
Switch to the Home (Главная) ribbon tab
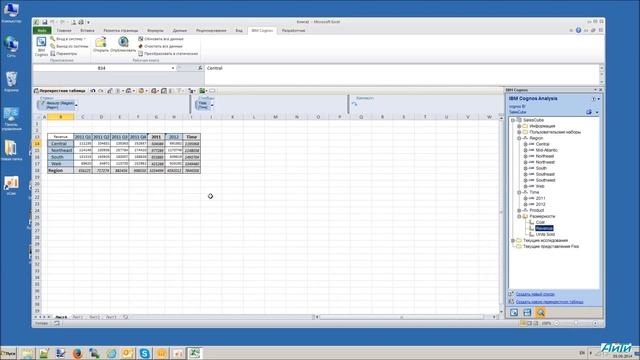[x=64, y=31]
